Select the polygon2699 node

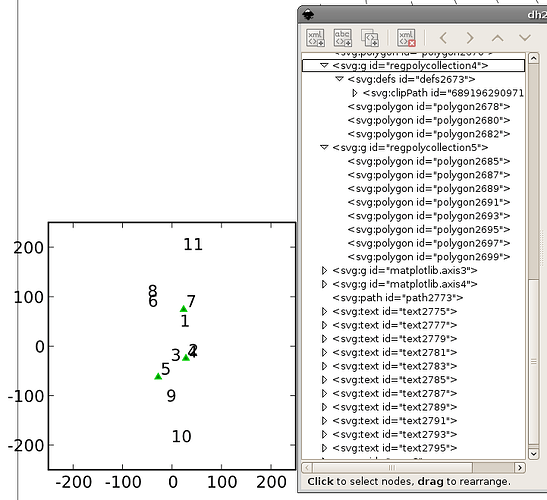[429, 257]
